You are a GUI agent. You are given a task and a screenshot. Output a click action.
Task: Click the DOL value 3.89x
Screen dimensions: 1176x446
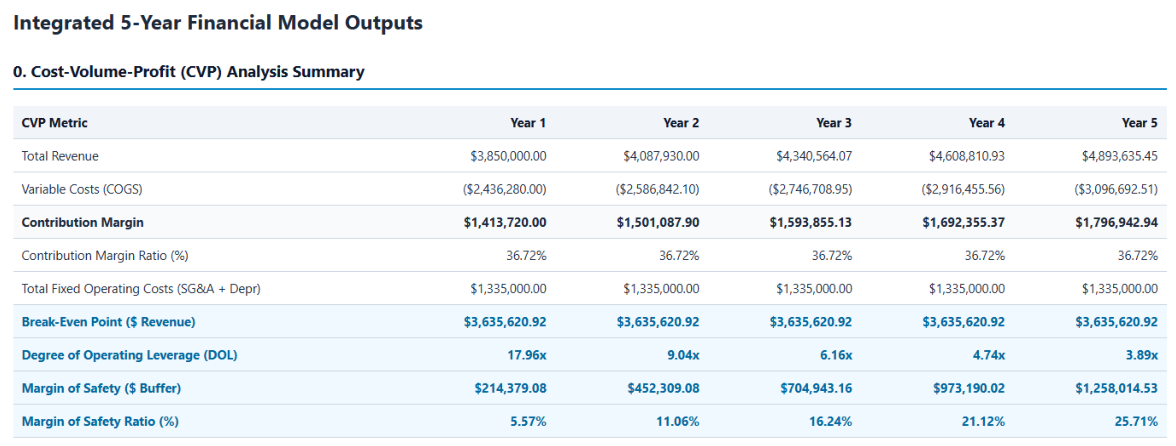tap(1143, 355)
